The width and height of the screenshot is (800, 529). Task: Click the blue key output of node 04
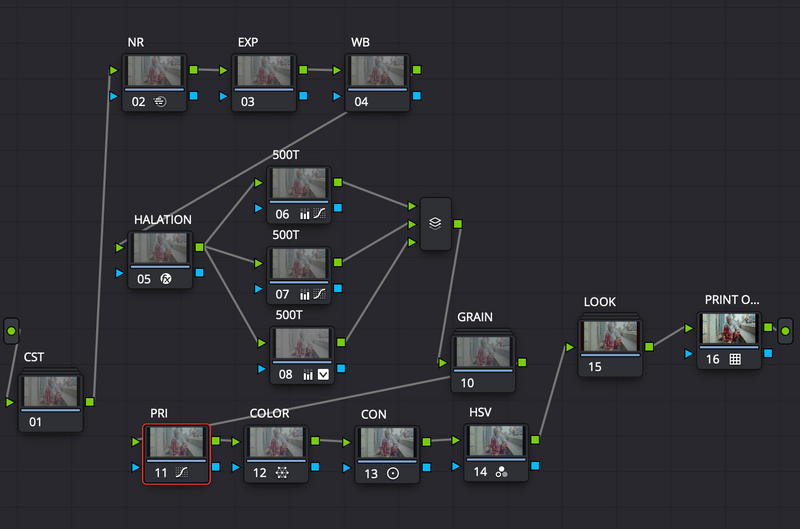[417, 95]
